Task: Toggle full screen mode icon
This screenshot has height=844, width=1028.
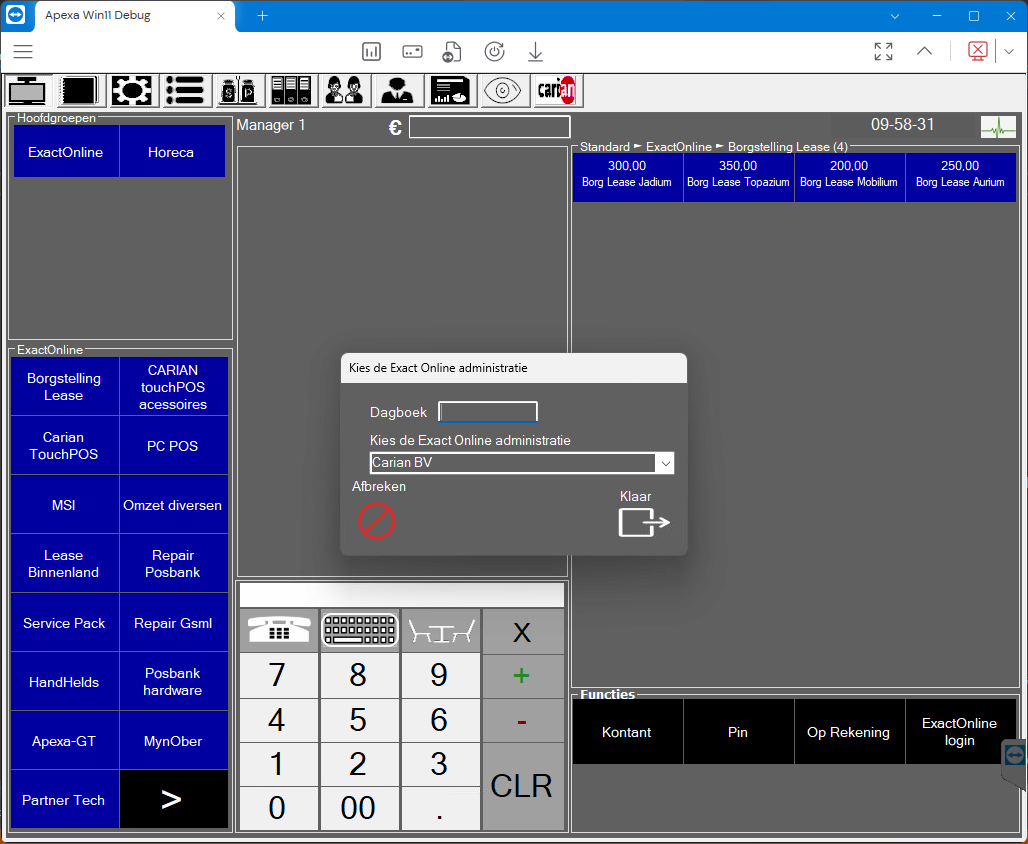Action: 883,51
